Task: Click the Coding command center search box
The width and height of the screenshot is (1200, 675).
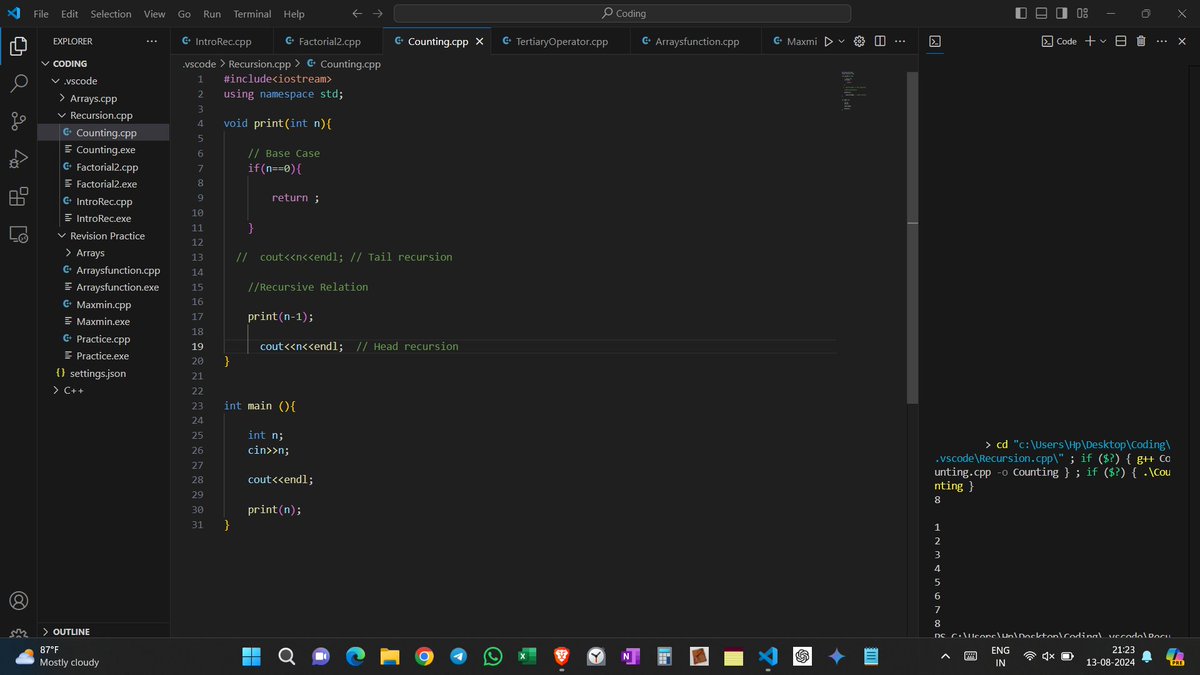Action: [622, 14]
